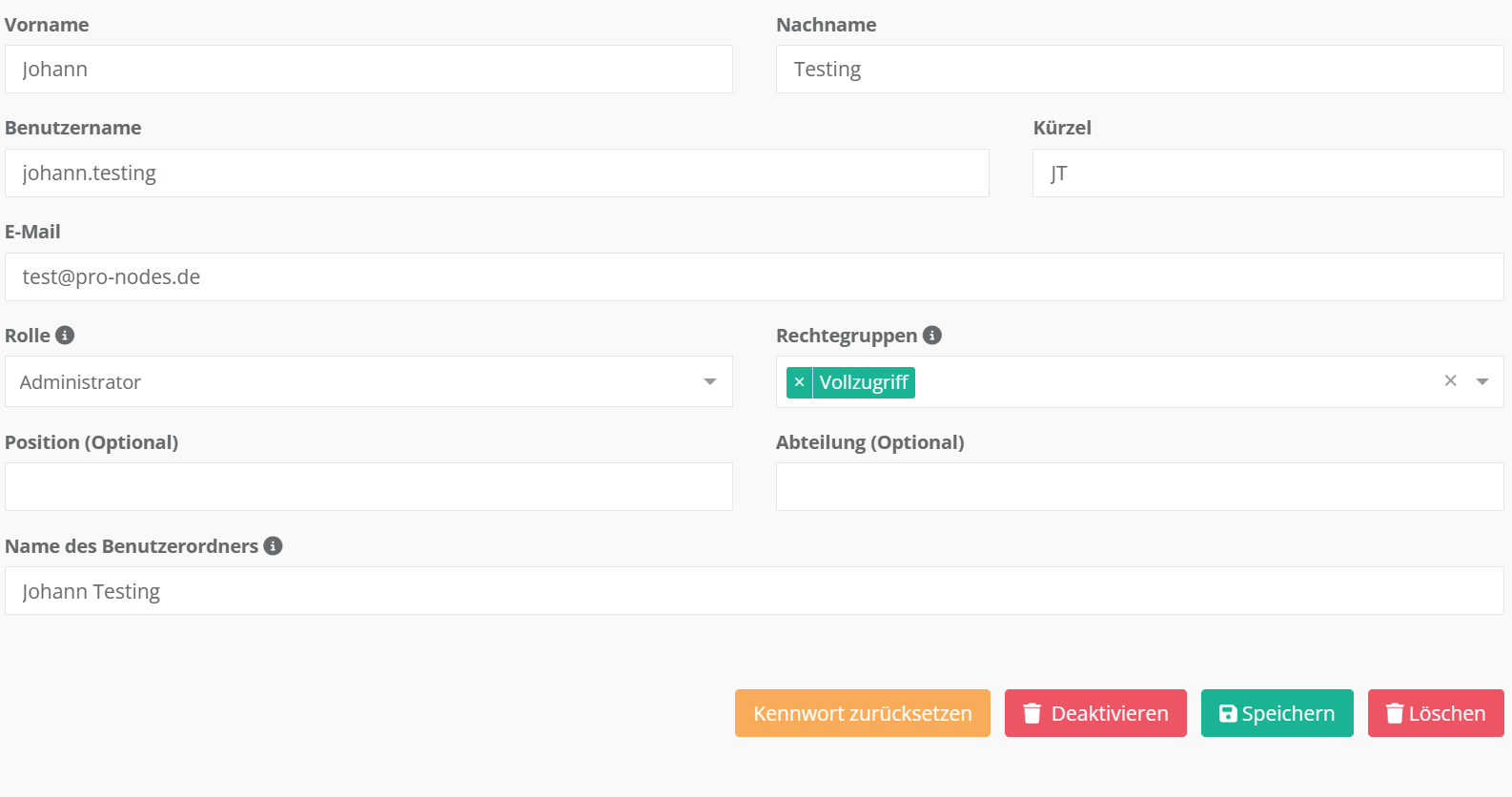This screenshot has height=797, width=1512.
Task: Save the user with Speichern
Action: pos(1277,713)
